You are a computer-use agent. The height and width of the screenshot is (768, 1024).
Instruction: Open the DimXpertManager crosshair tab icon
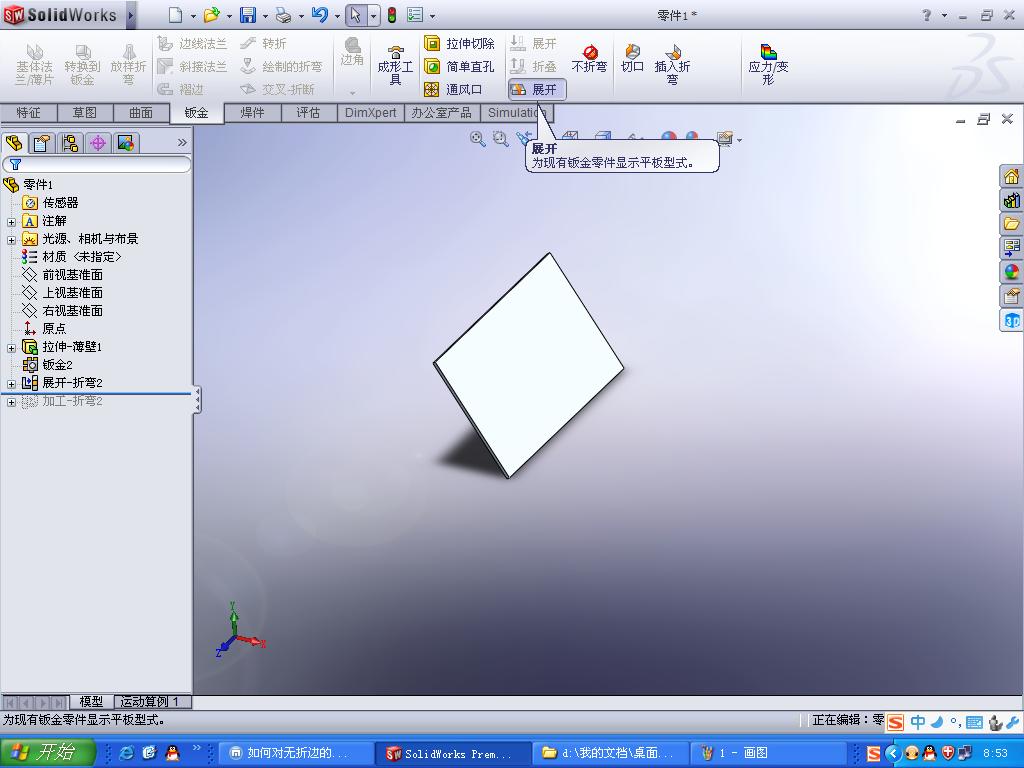pos(98,142)
